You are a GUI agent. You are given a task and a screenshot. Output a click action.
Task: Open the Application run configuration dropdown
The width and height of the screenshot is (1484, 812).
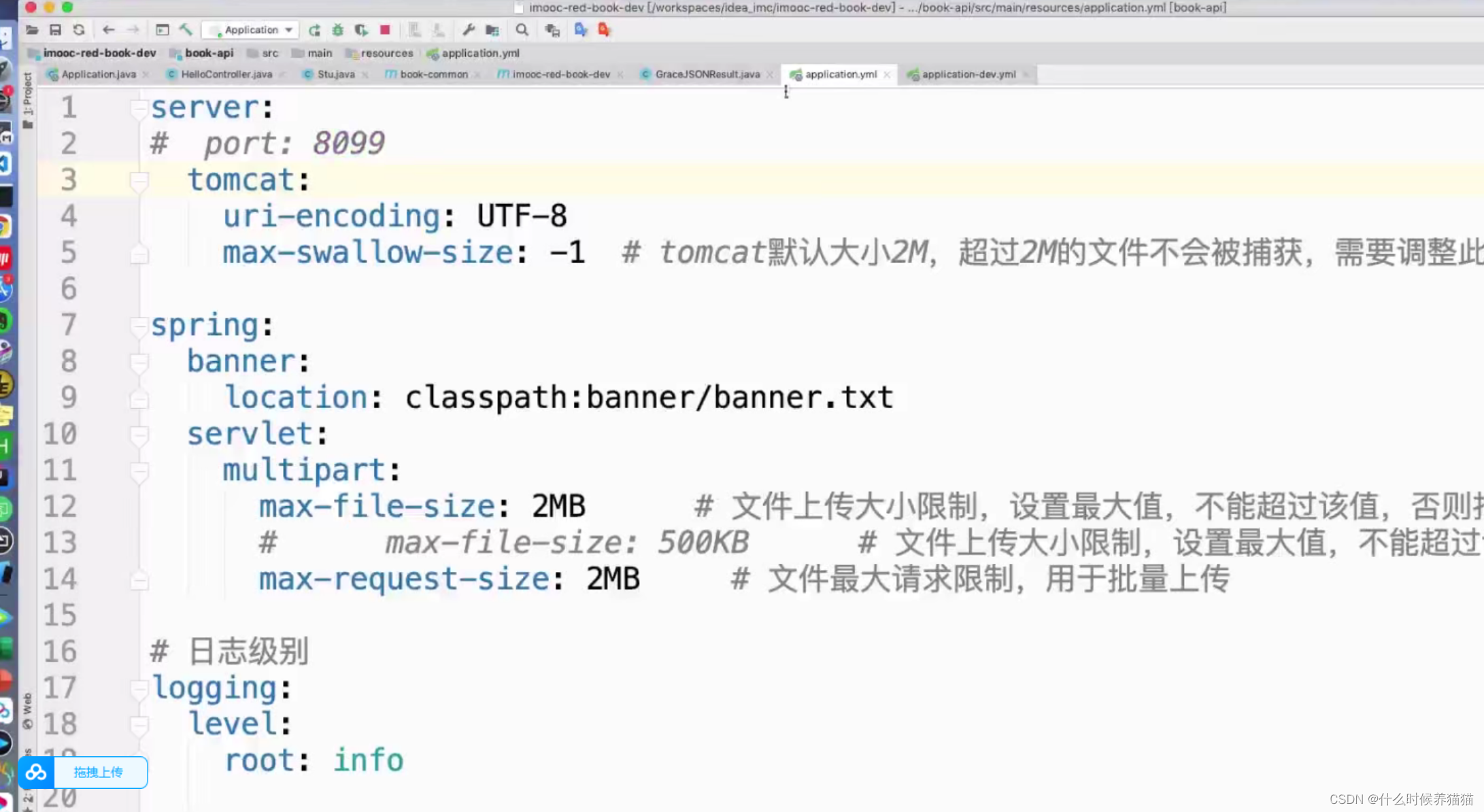252,30
